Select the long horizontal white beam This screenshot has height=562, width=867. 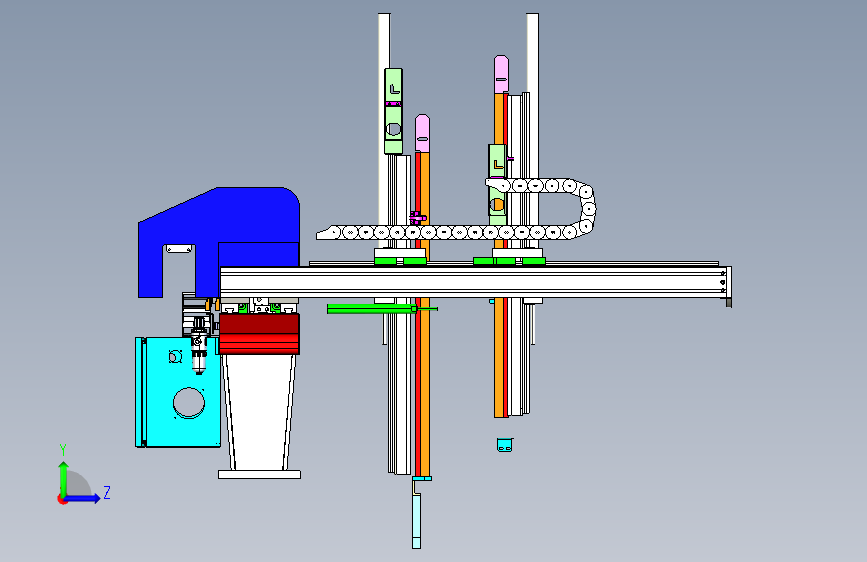(x=473, y=282)
